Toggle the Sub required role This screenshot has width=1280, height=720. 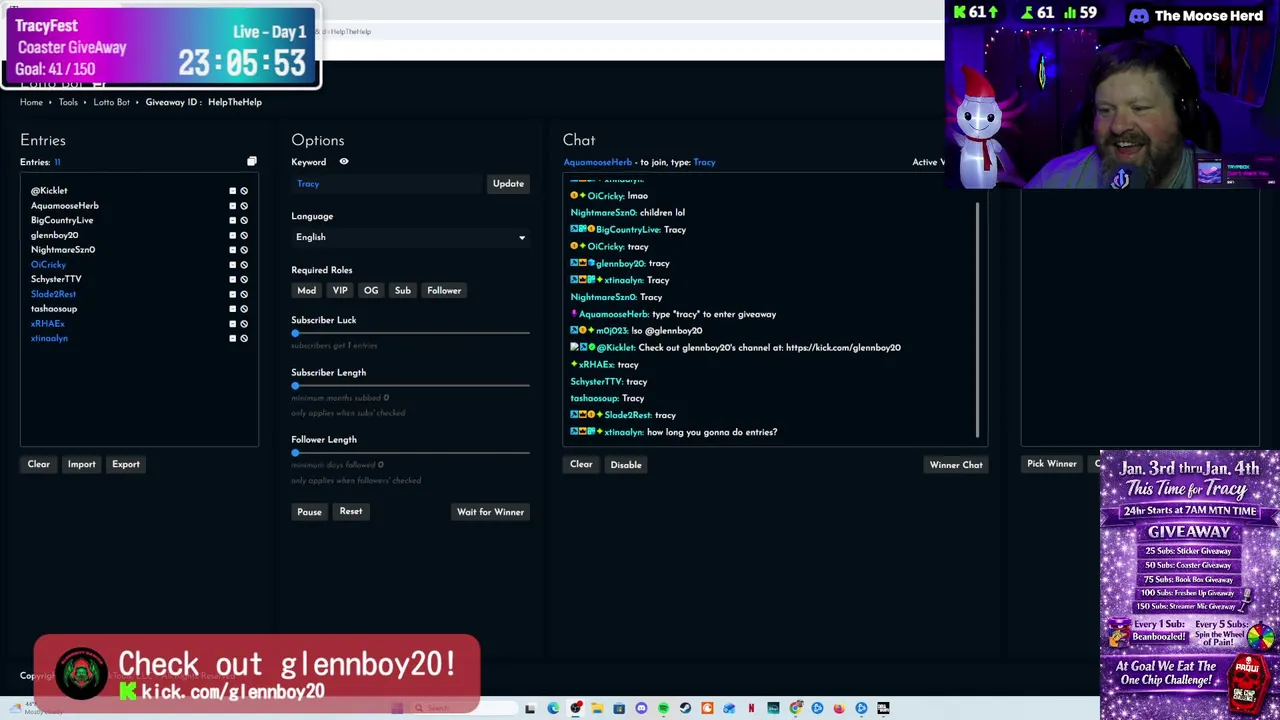coord(402,290)
